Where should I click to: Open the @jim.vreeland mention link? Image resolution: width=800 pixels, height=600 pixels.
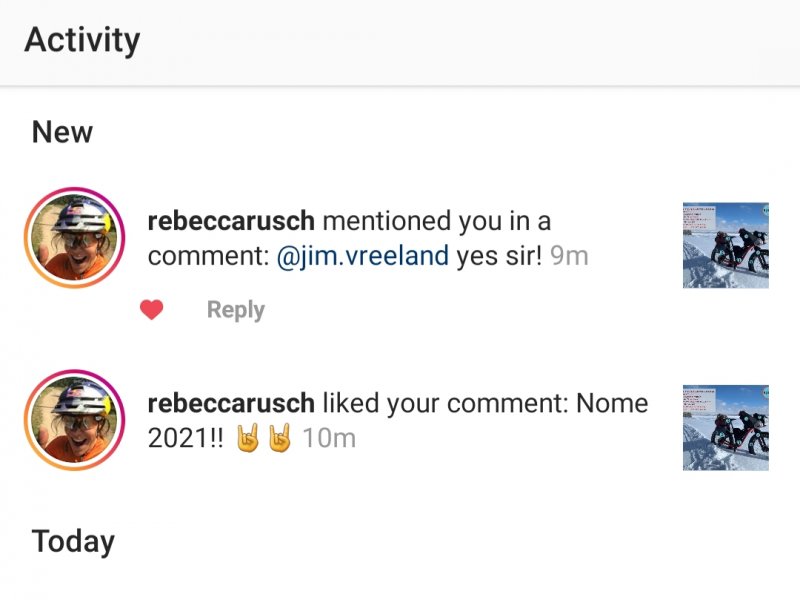(x=362, y=256)
